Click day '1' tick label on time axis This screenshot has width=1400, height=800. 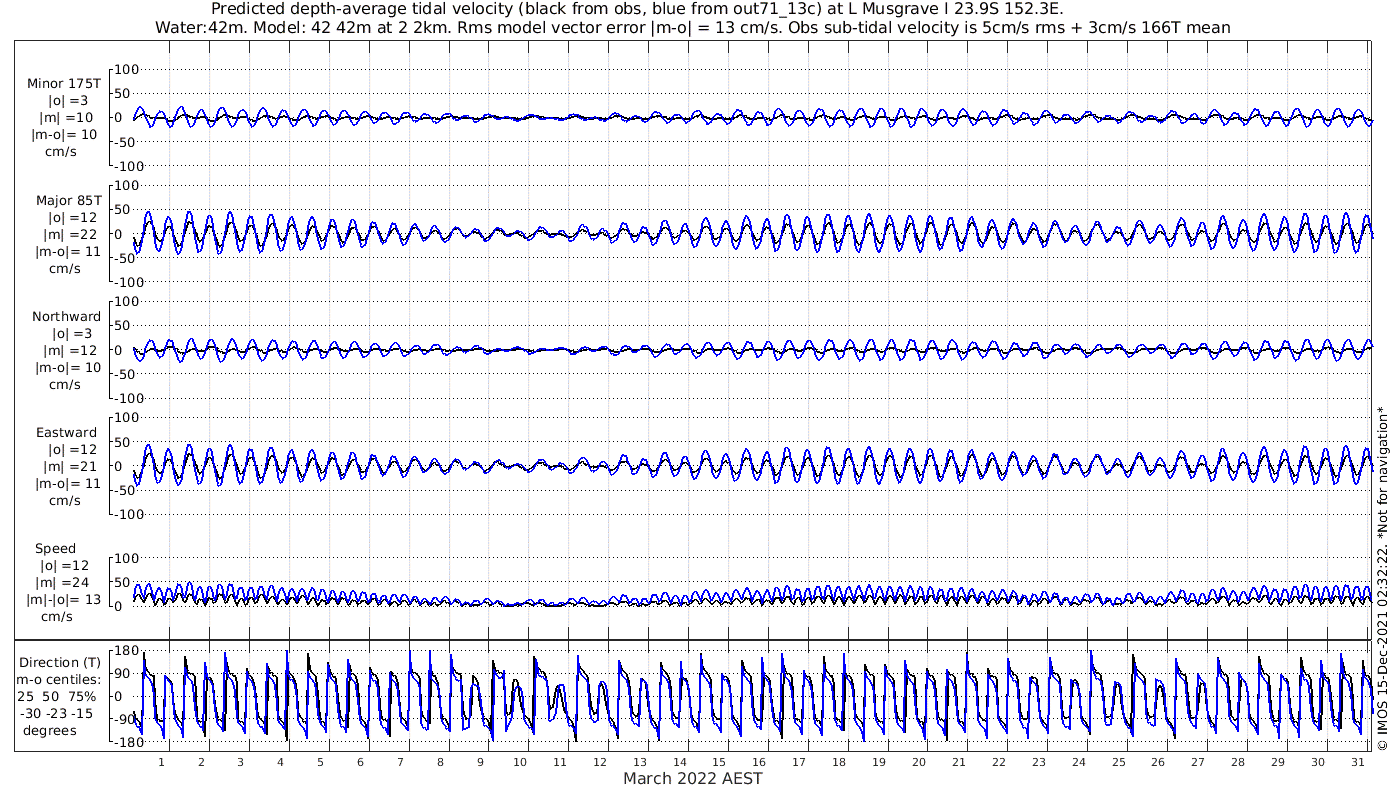(161, 761)
